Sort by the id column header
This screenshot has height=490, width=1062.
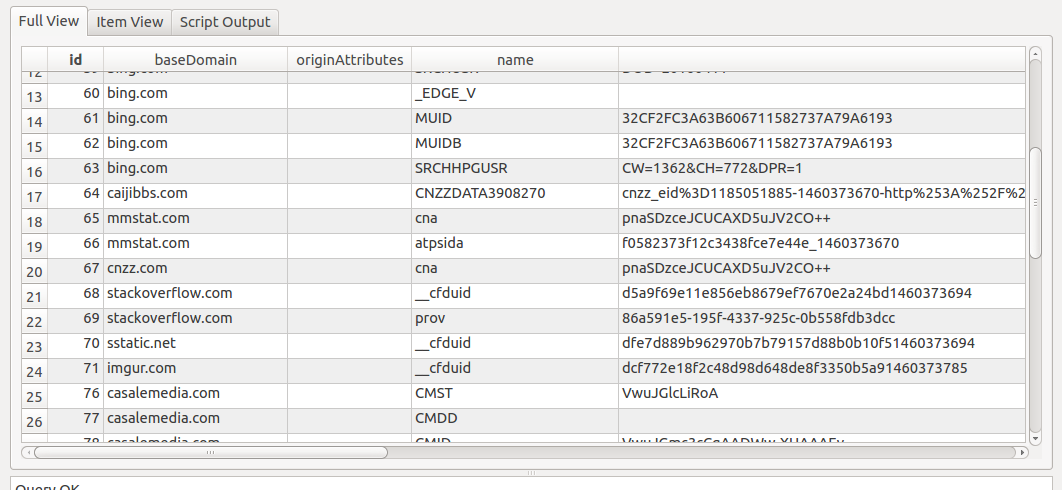[x=76, y=60]
